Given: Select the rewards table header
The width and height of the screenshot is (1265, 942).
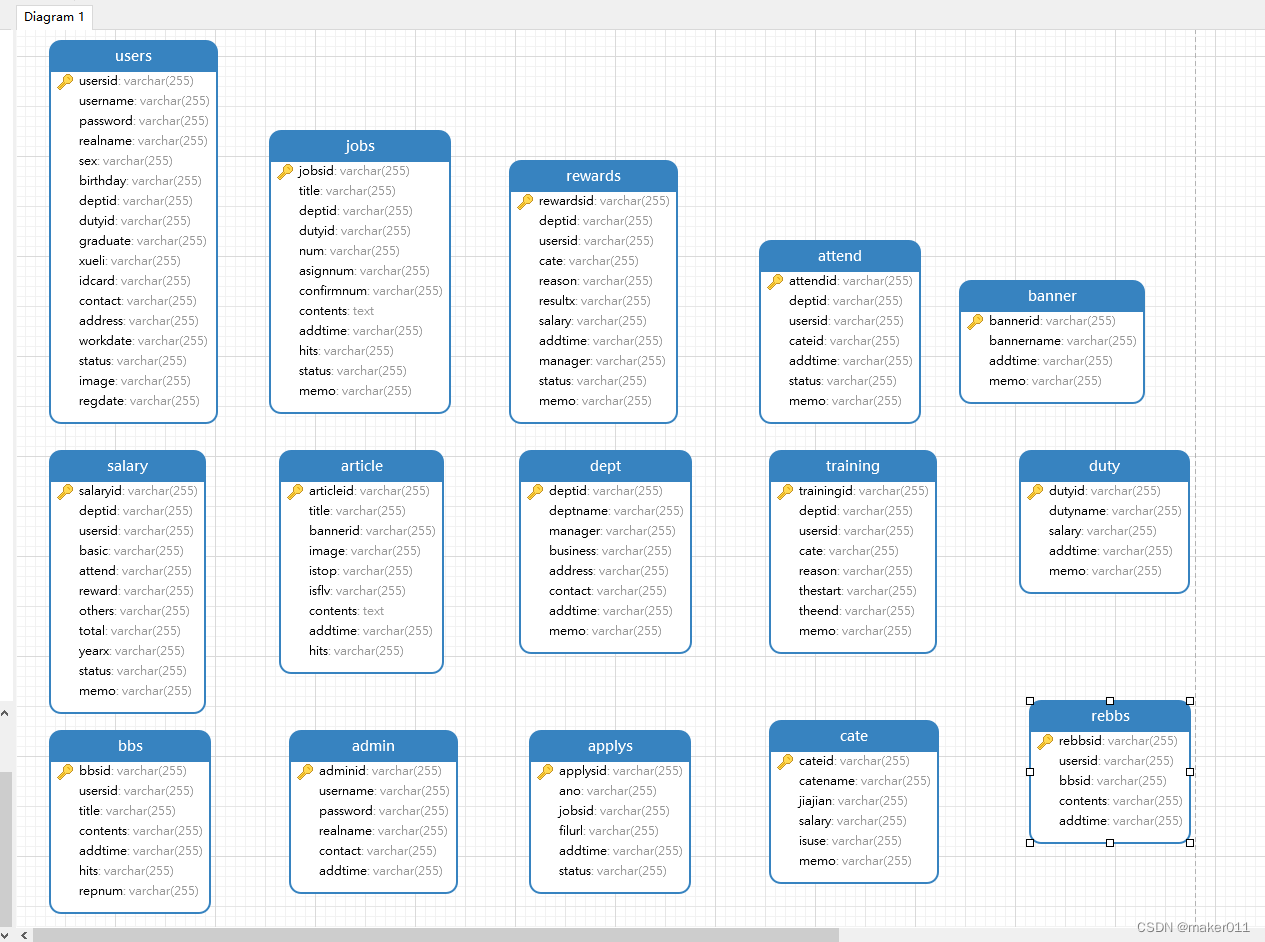Looking at the screenshot, I should click(593, 176).
